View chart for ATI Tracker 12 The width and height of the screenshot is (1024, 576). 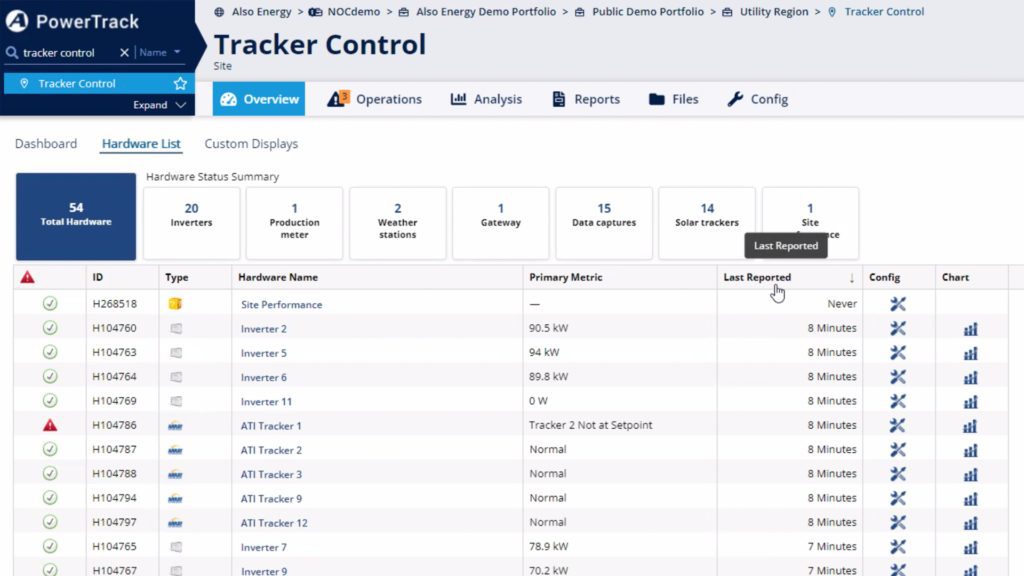(x=970, y=523)
